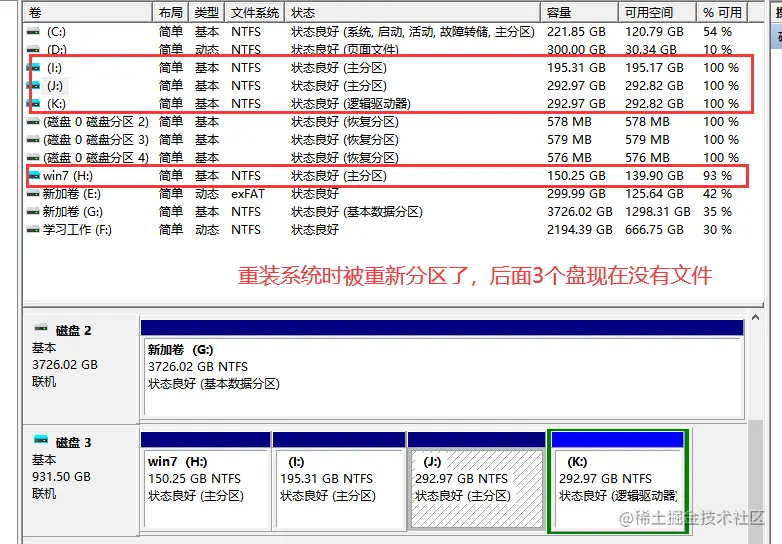Select the win7 (H:) partition block on 磁盘 3
This screenshot has width=782, height=544.
pyautogui.click(x=205, y=481)
